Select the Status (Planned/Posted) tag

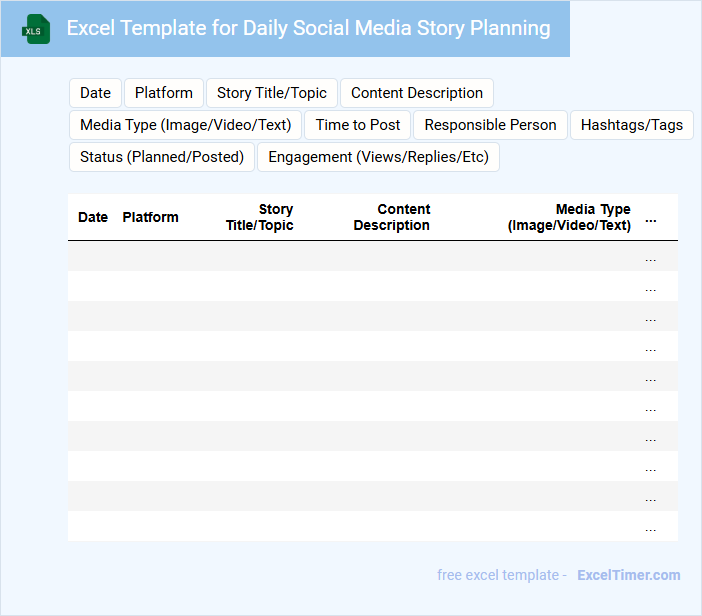162,157
